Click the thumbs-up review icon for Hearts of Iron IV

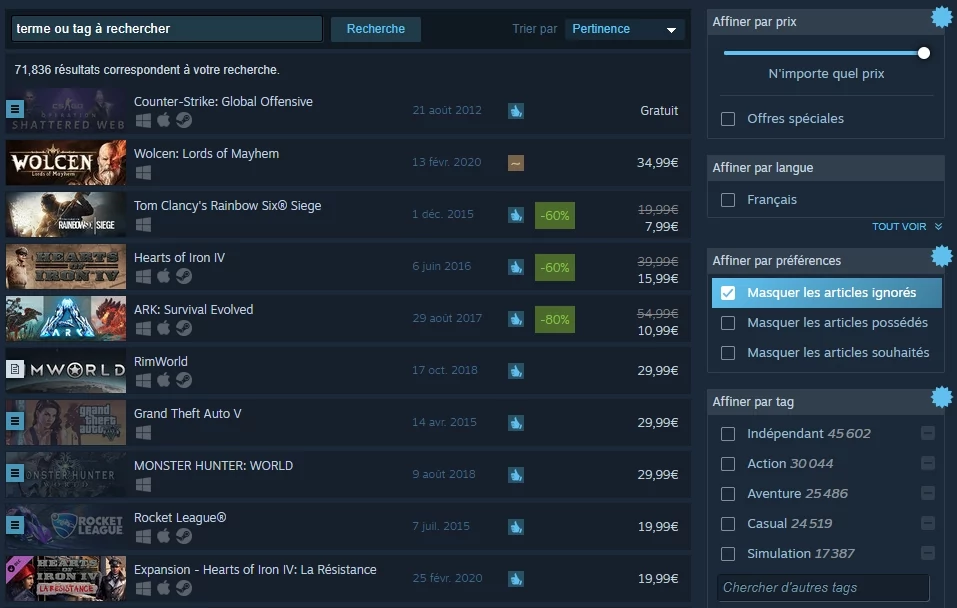tap(516, 267)
